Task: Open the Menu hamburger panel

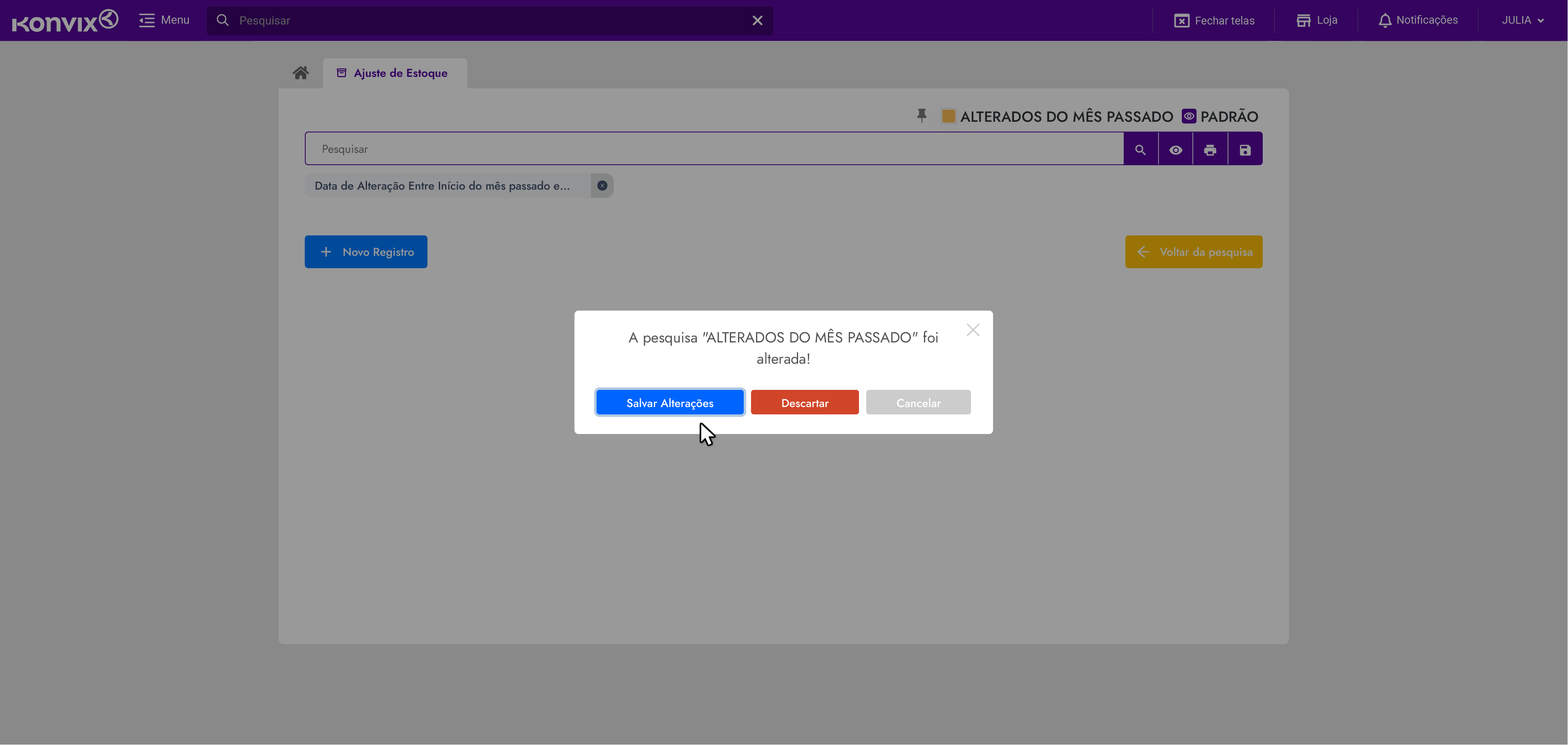Action: (x=164, y=21)
